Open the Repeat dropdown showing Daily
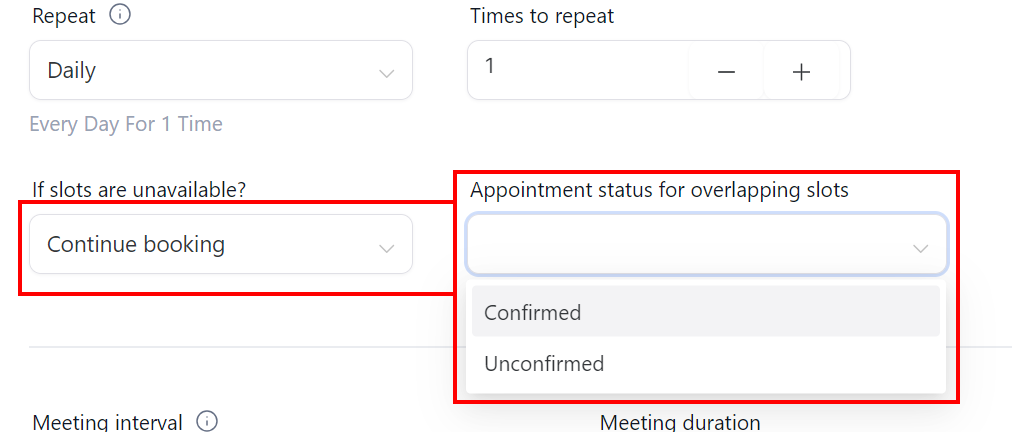This screenshot has height=432, width=1012. (x=221, y=70)
